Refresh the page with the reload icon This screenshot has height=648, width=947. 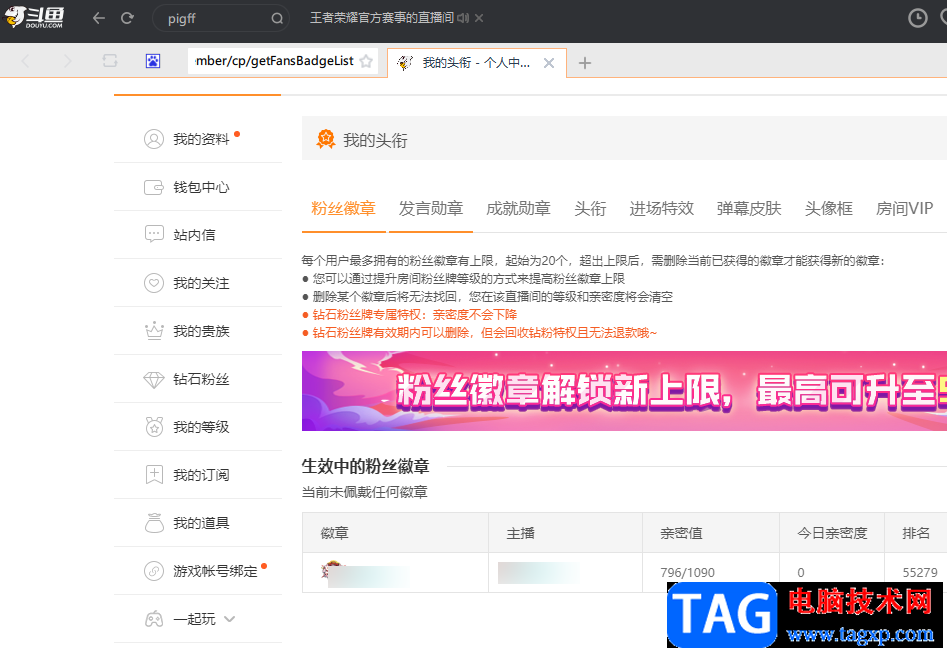(x=127, y=18)
